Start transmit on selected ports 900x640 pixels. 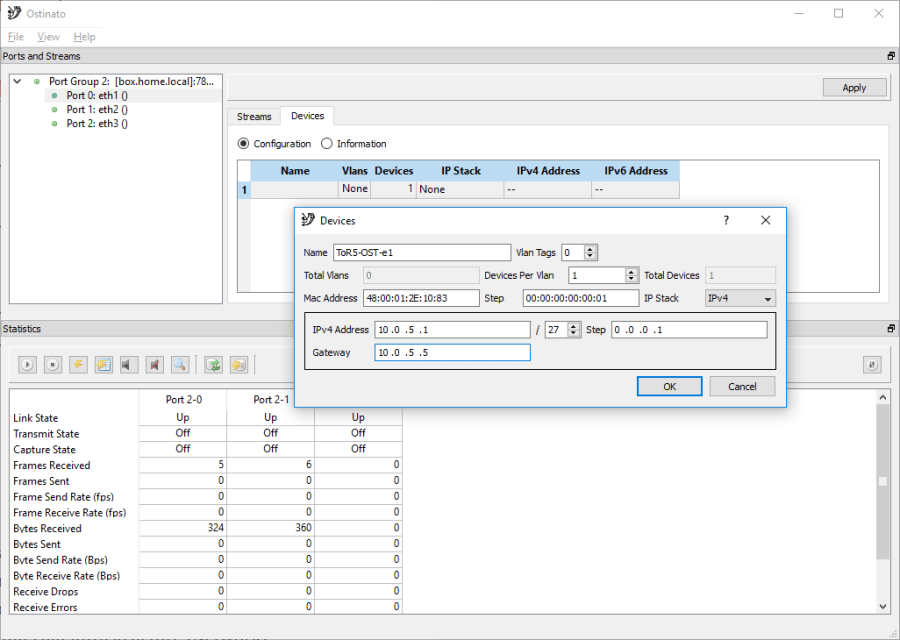[27, 364]
